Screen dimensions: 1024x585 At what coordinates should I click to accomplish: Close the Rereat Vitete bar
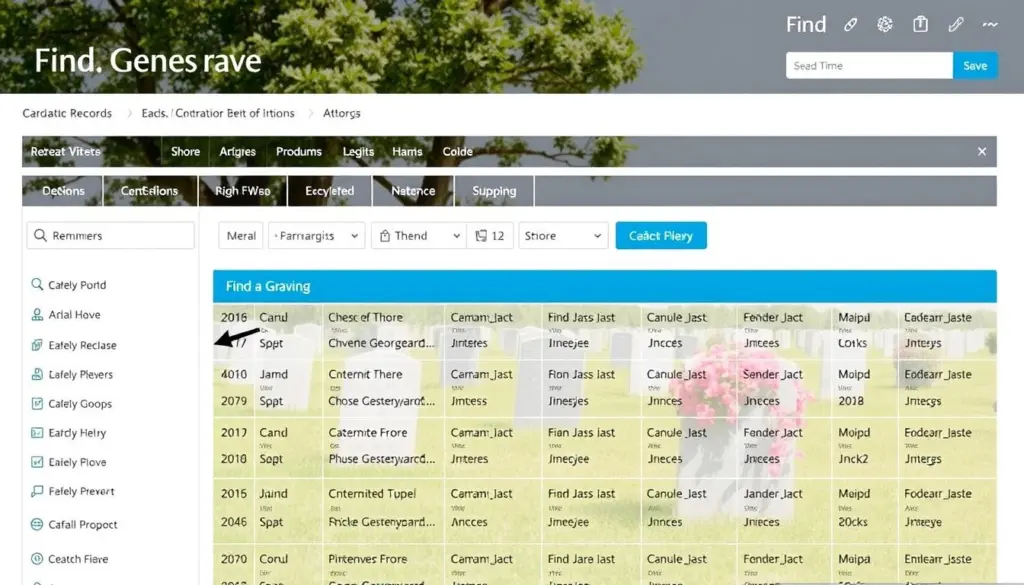point(982,151)
